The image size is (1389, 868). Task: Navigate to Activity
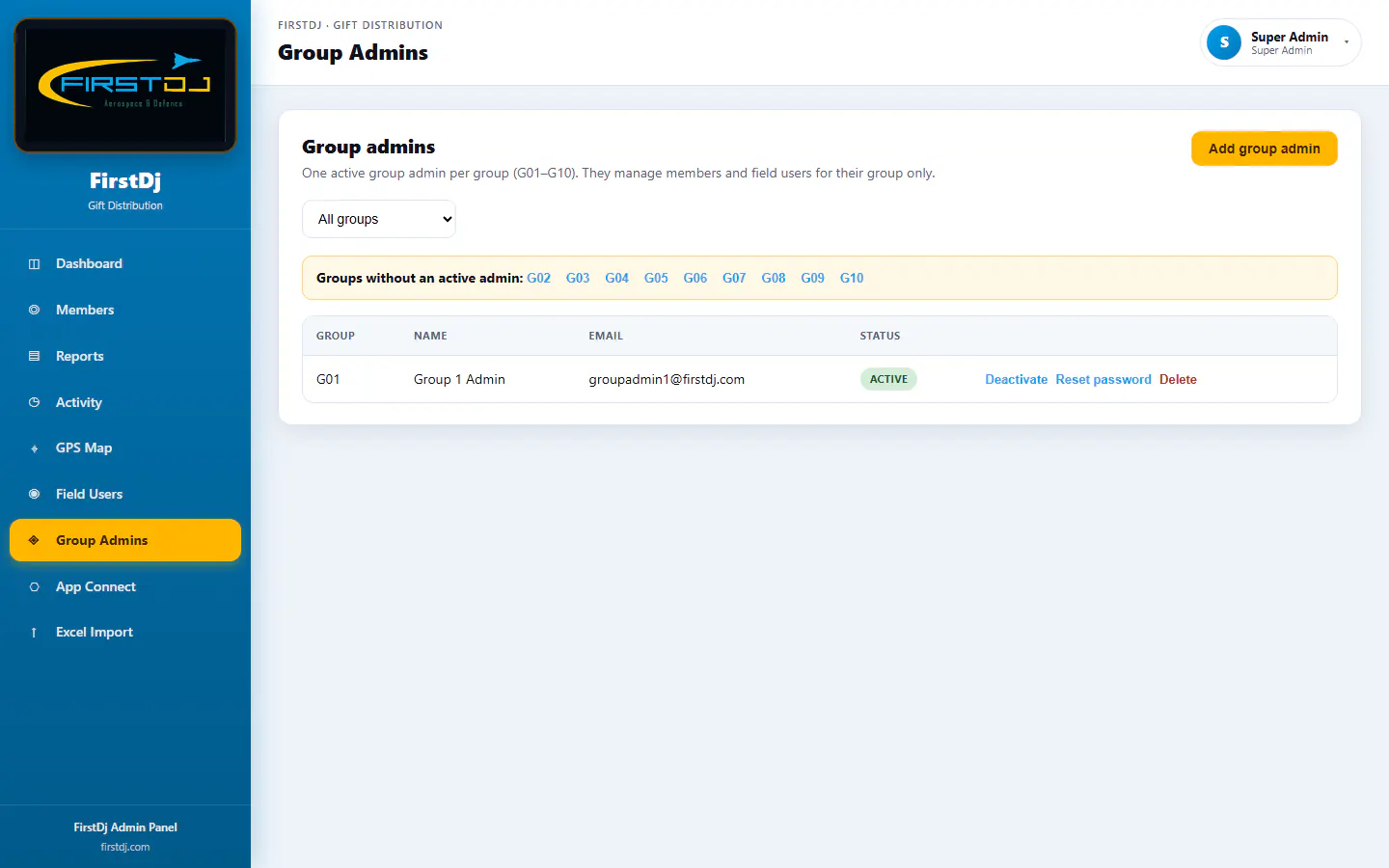pos(125,403)
